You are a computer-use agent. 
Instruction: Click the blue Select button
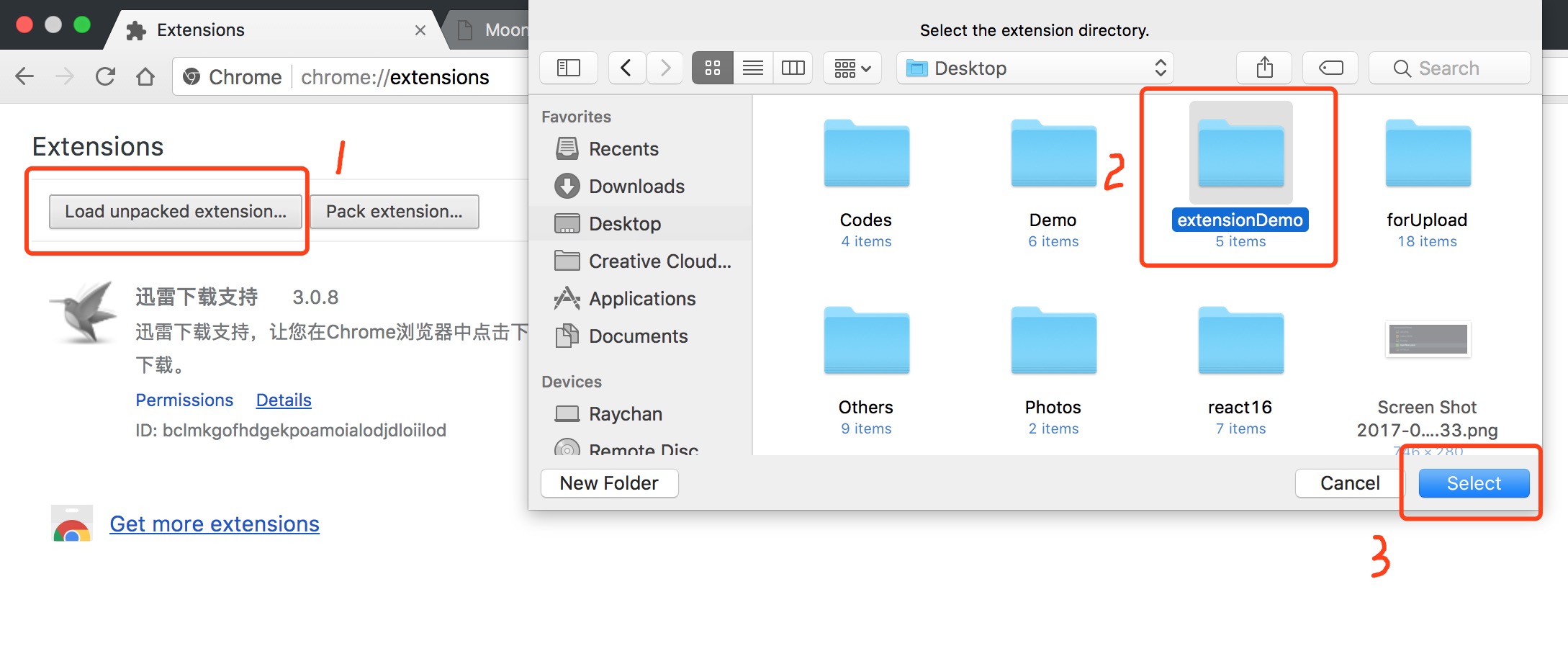tap(1474, 483)
